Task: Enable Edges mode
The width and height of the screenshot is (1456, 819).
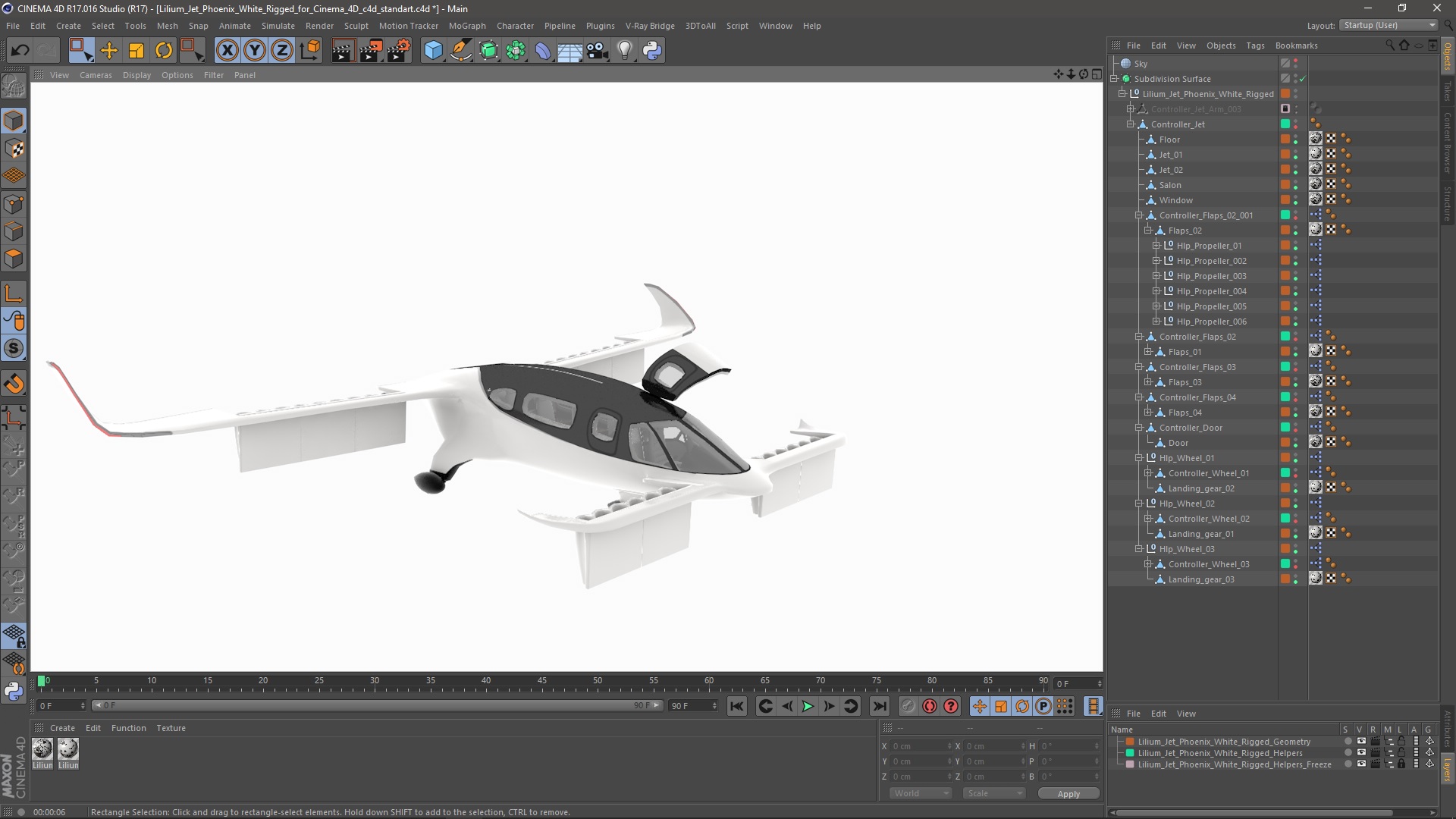Action: click(x=14, y=231)
